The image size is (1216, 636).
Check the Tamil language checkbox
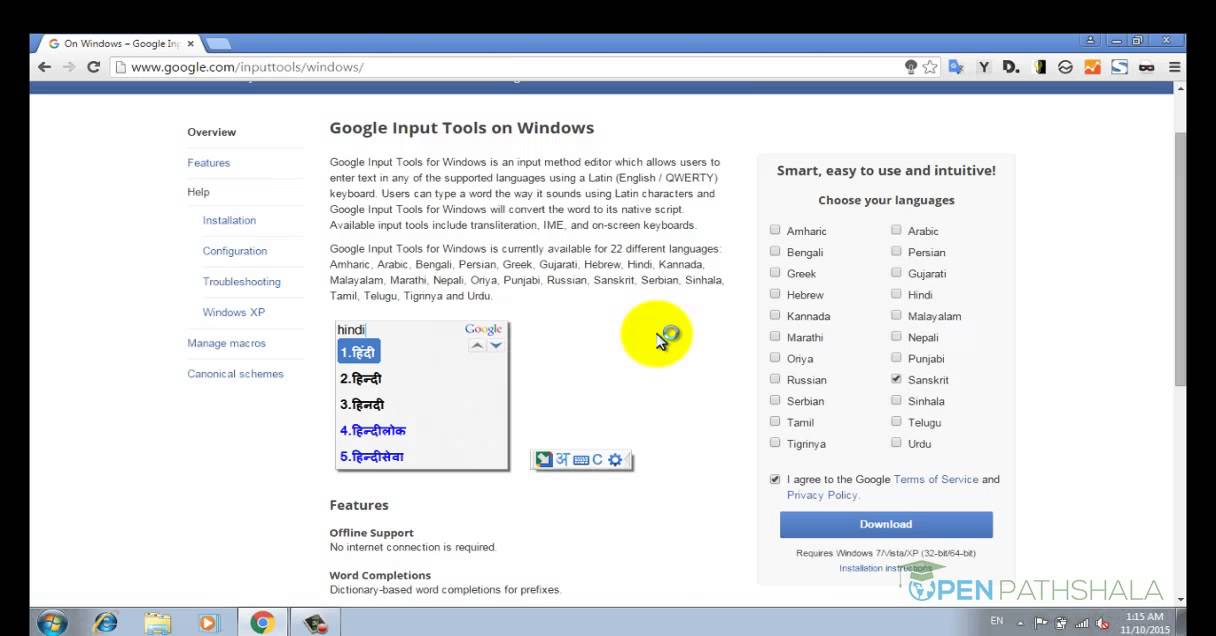[x=775, y=421]
